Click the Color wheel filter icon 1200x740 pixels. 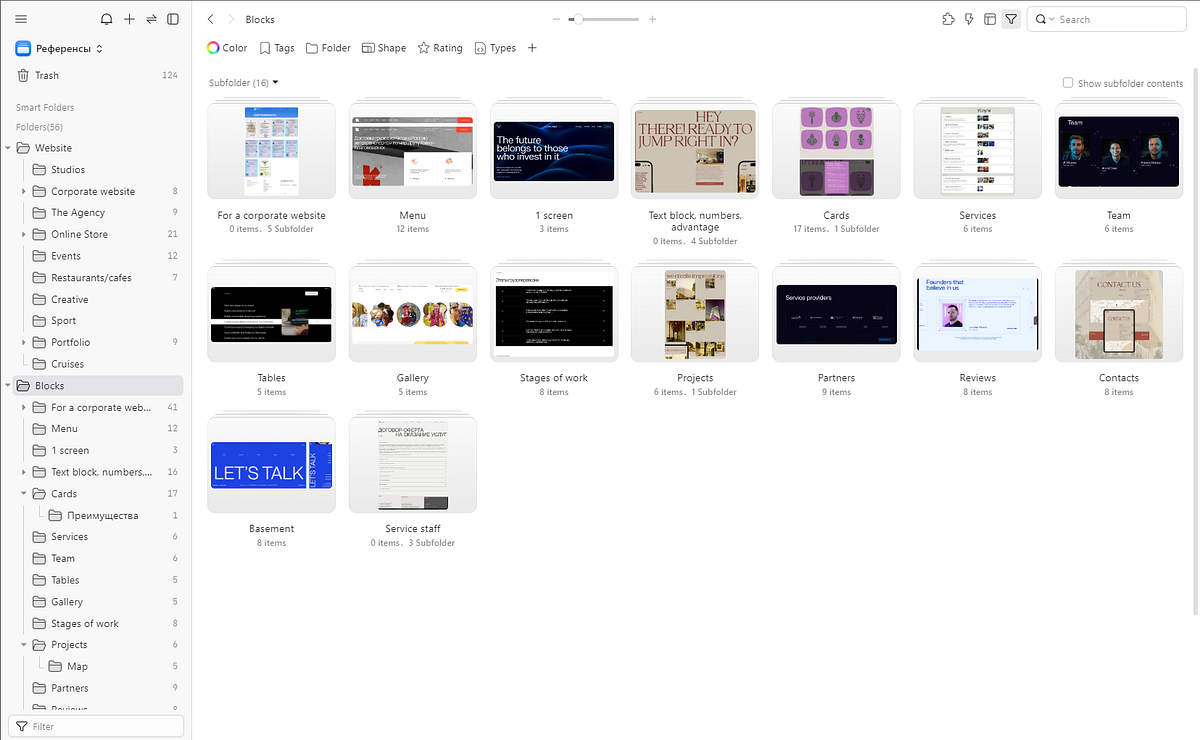pyautogui.click(x=213, y=48)
